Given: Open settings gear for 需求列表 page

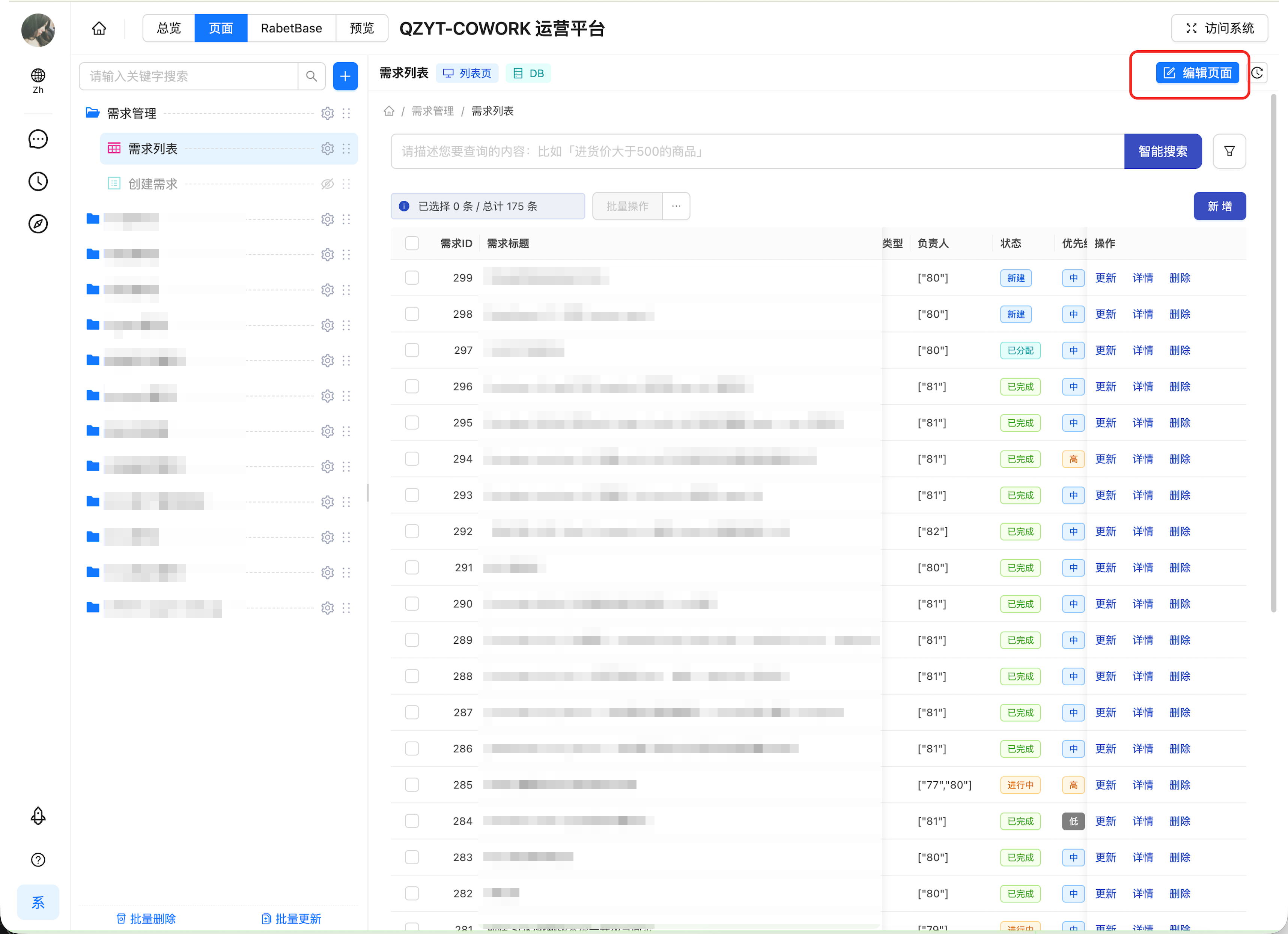Looking at the screenshot, I should click(328, 149).
